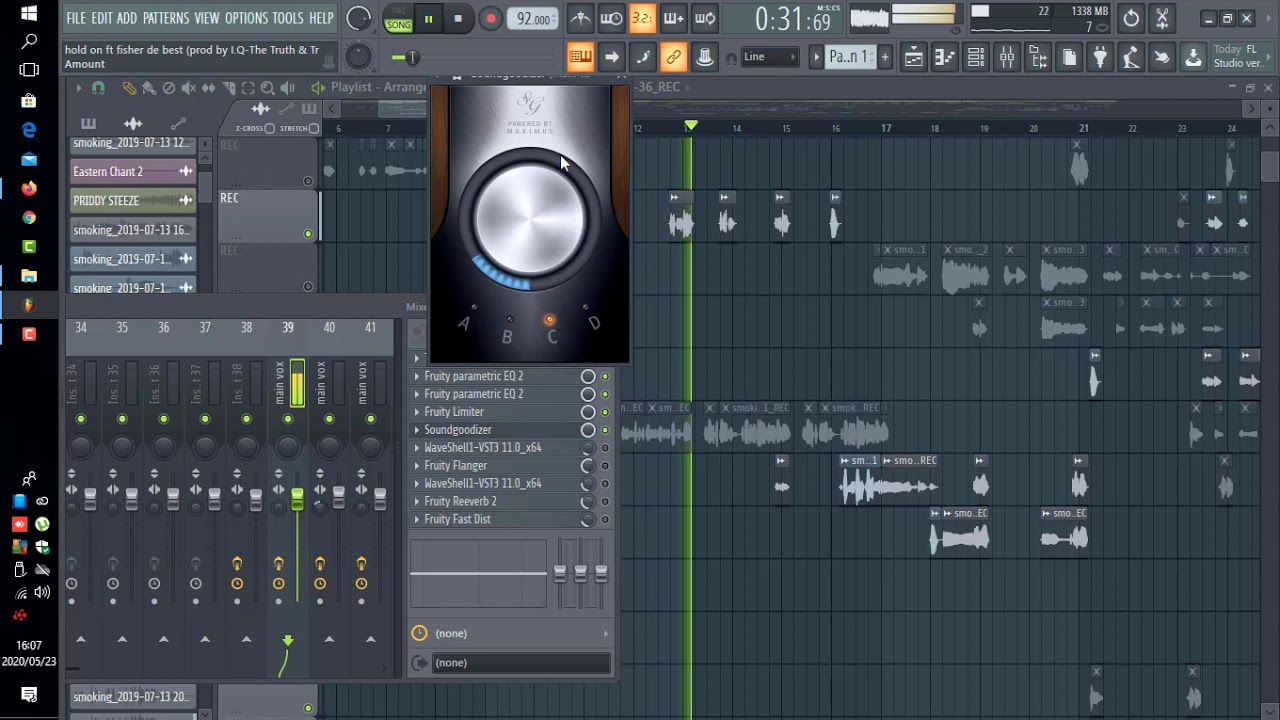Toggle the STRETCH option

tap(314, 128)
